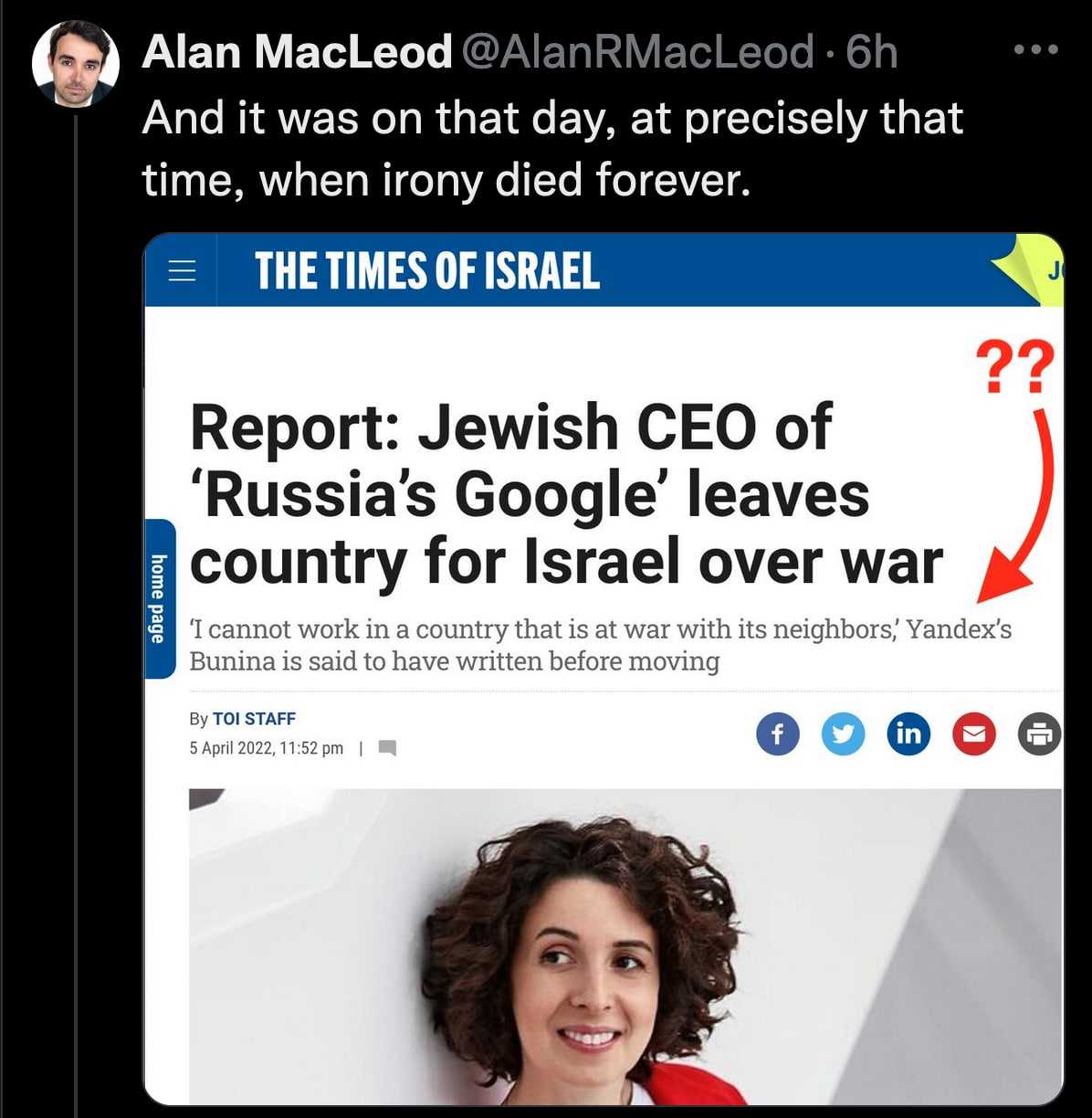Image resolution: width=1092 pixels, height=1118 pixels.
Task: Share article via LinkedIn icon
Action: (908, 734)
